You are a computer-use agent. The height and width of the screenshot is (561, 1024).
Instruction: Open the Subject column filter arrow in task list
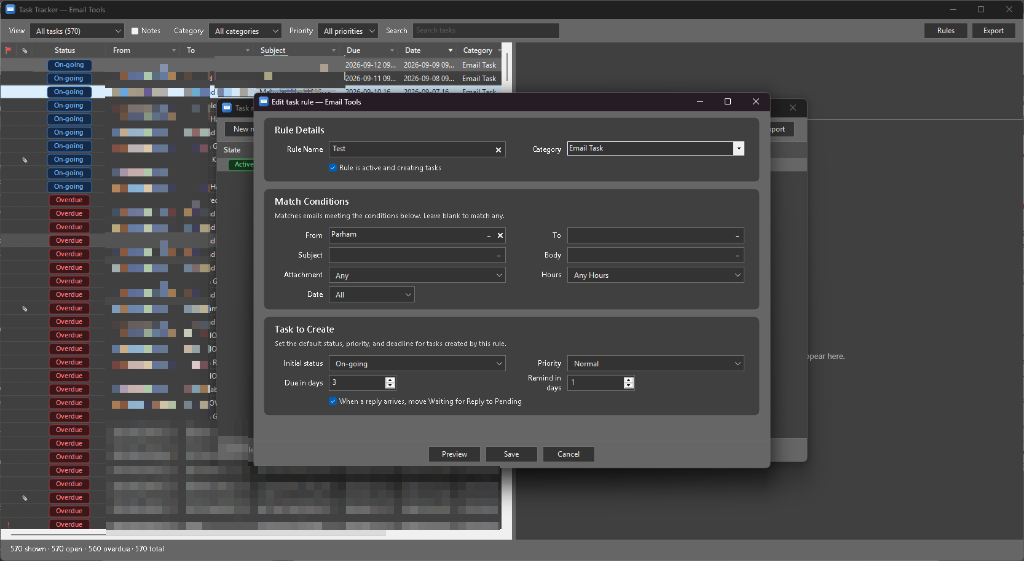click(334, 50)
